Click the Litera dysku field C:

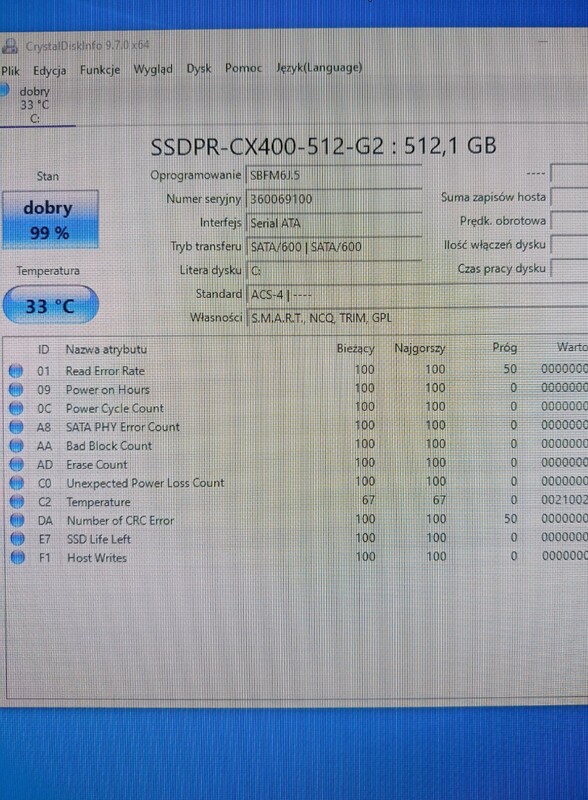coord(334,270)
